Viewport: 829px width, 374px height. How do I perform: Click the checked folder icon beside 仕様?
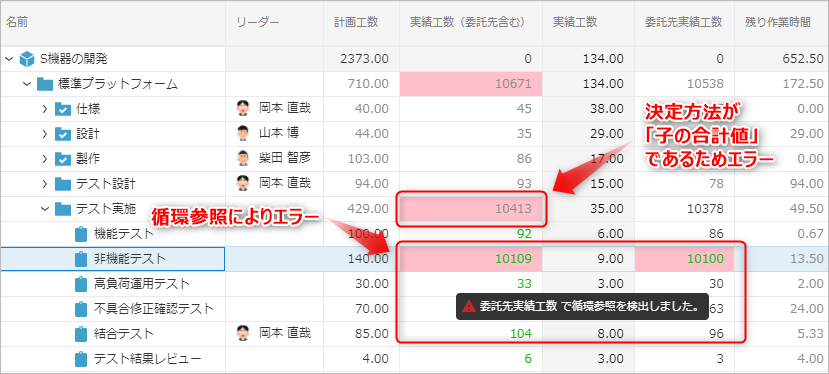click(63, 109)
